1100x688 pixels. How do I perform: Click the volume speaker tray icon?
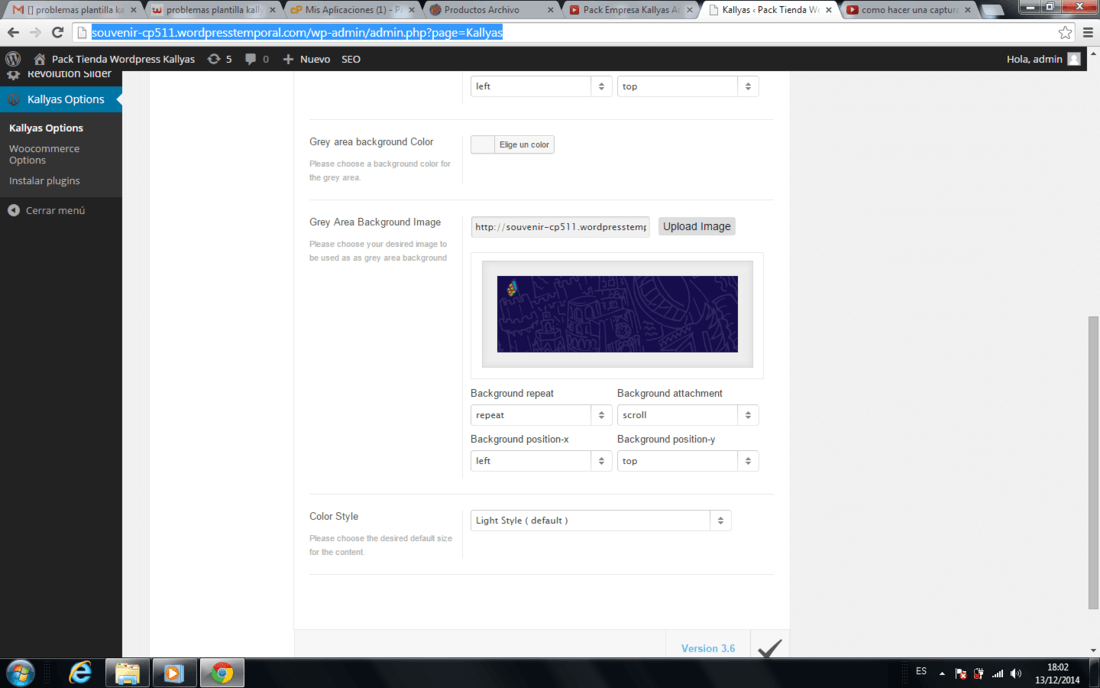1016,674
